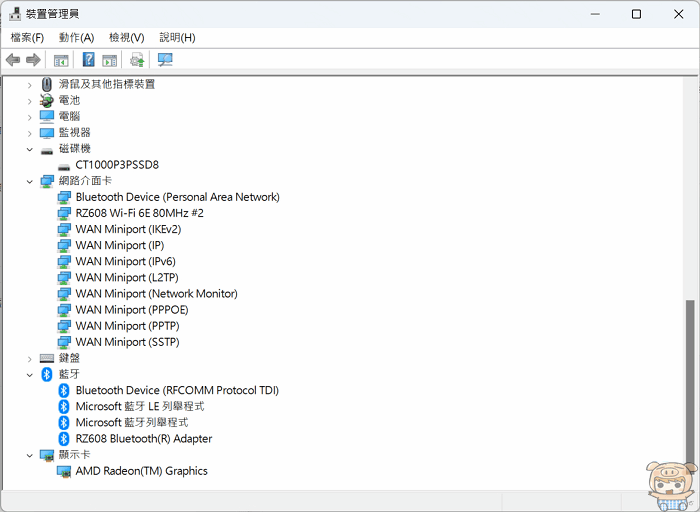Select WAN Miniport (PPTP)
Viewport: 700px width, 512px height.
(x=127, y=325)
